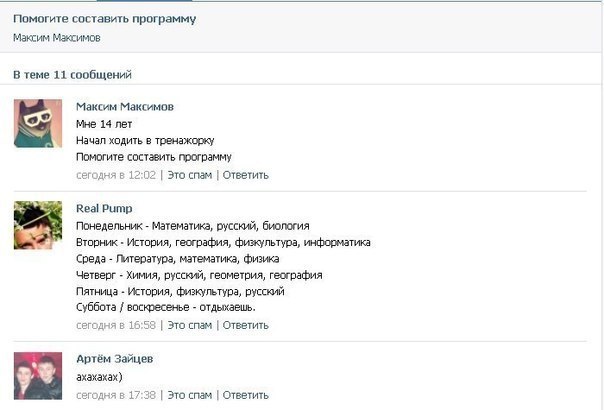Reply to Артём Зайцев's comment

(x=245, y=395)
